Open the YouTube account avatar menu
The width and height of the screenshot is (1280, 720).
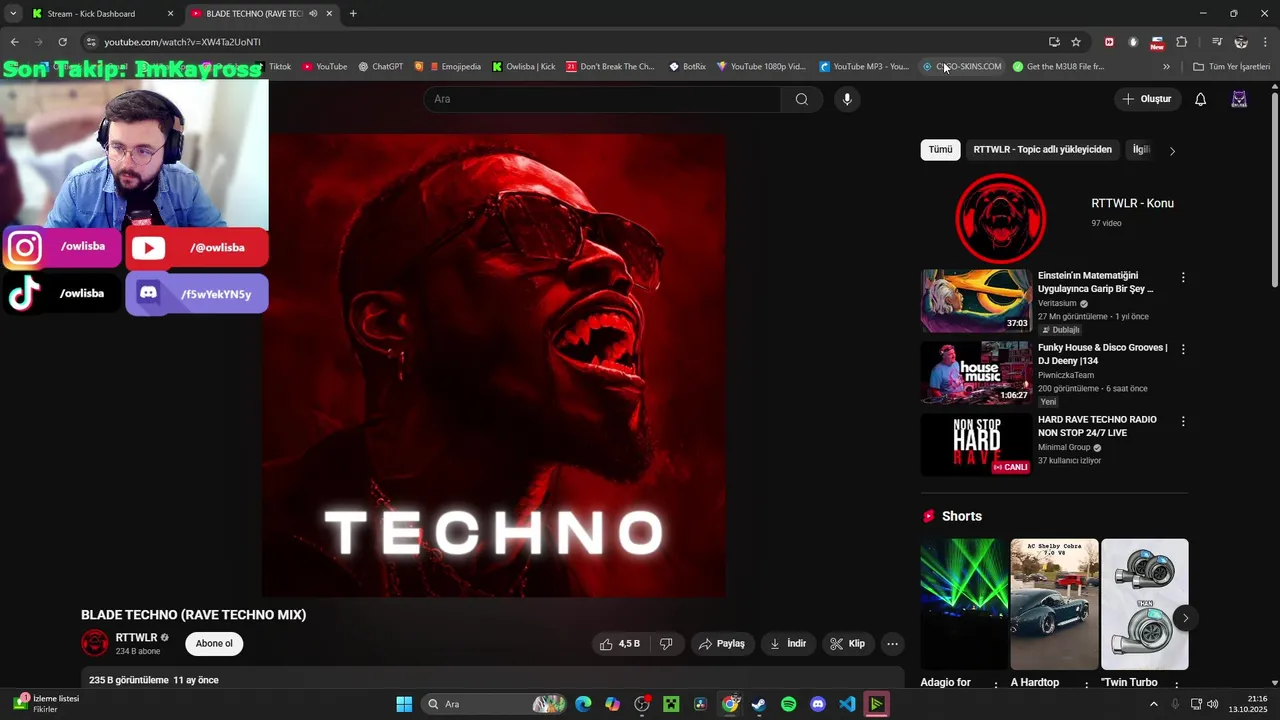pyautogui.click(x=1239, y=99)
